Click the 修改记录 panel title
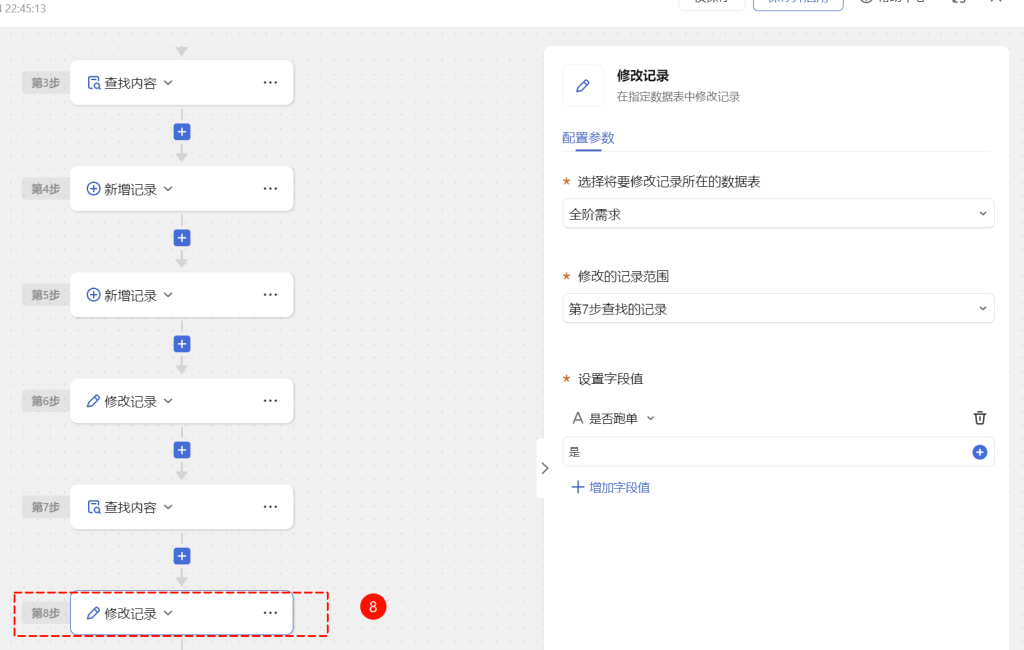Image resolution: width=1024 pixels, height=650 pixels. point(643,76)
